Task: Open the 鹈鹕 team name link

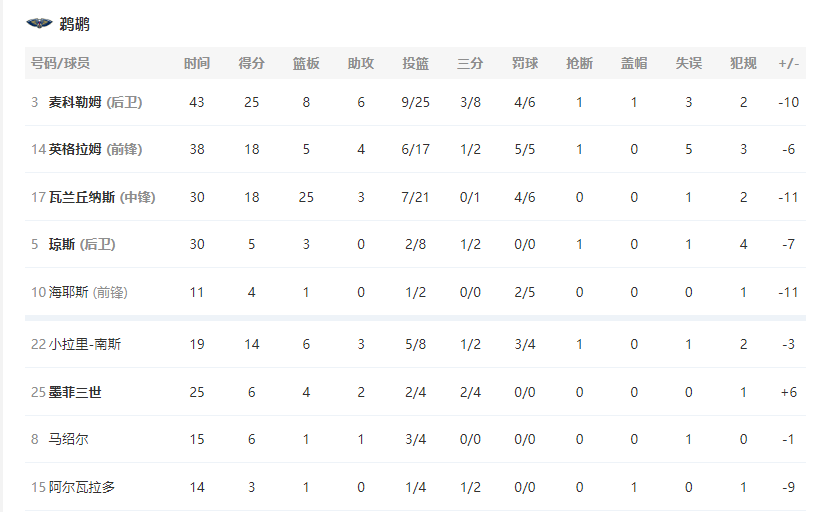Action: pos(74,24)
